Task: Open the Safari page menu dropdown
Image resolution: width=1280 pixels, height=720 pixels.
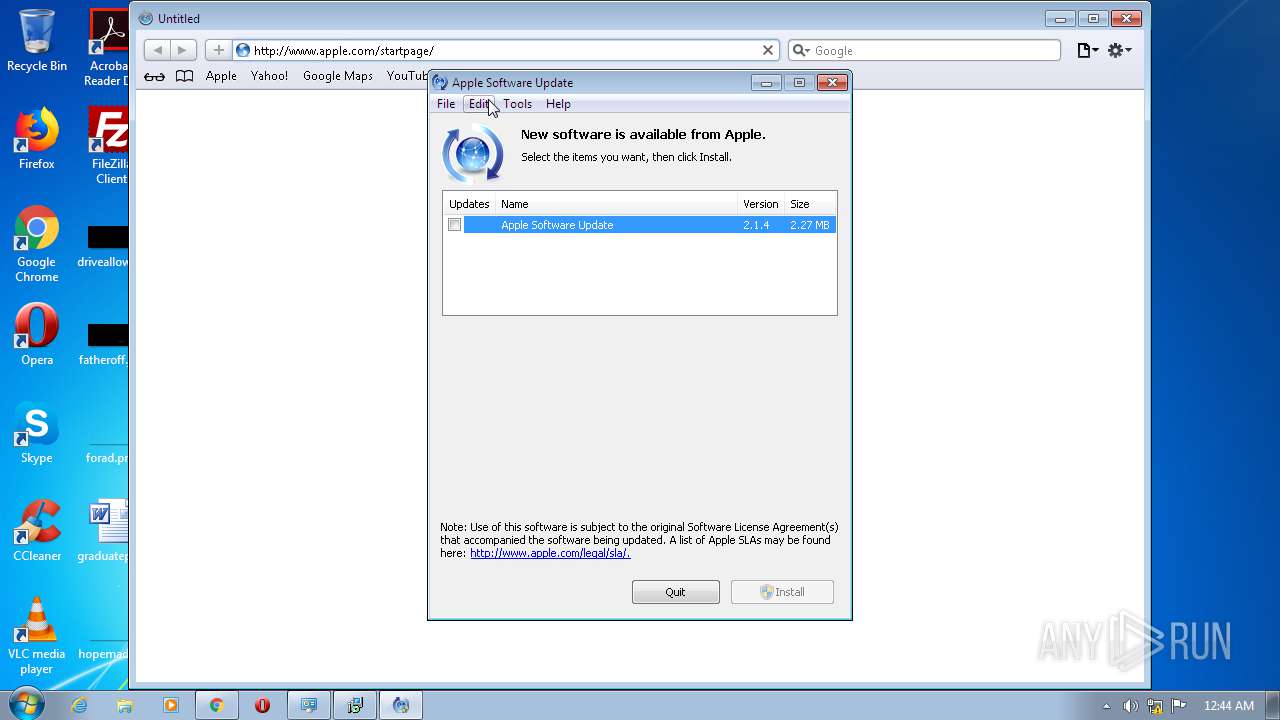Action: pos(1088,50)
